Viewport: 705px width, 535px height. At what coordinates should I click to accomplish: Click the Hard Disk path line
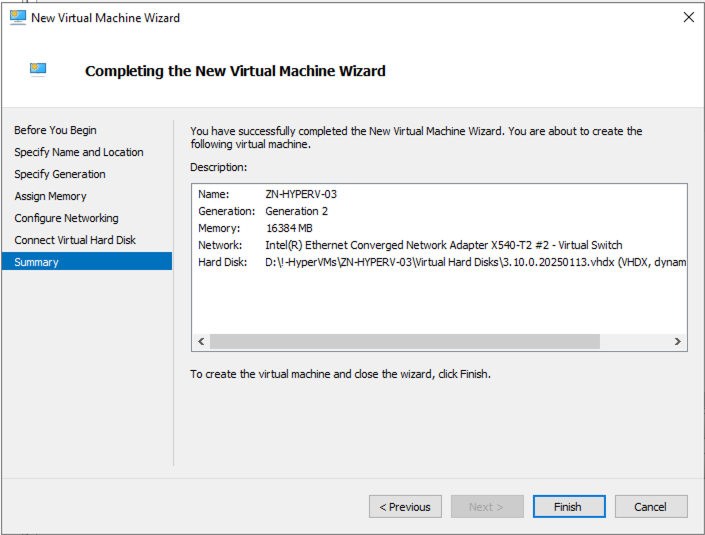[x=475, y=262]
